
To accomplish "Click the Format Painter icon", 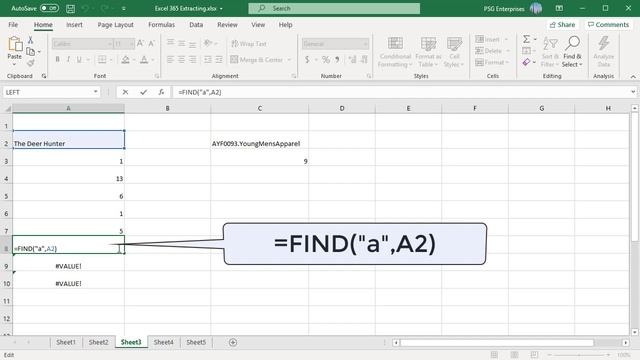I will click(x=30, y=63).
